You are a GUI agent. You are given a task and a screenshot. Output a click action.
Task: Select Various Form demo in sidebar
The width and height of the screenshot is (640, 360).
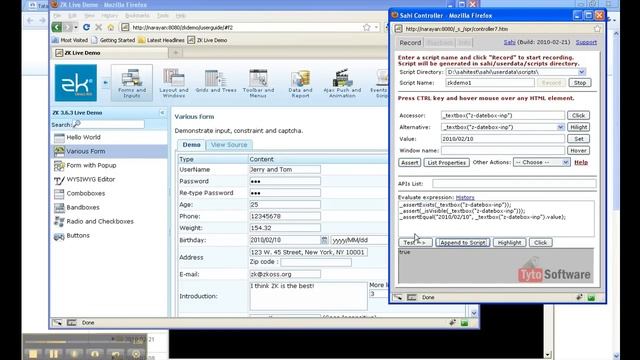(109, 151)
